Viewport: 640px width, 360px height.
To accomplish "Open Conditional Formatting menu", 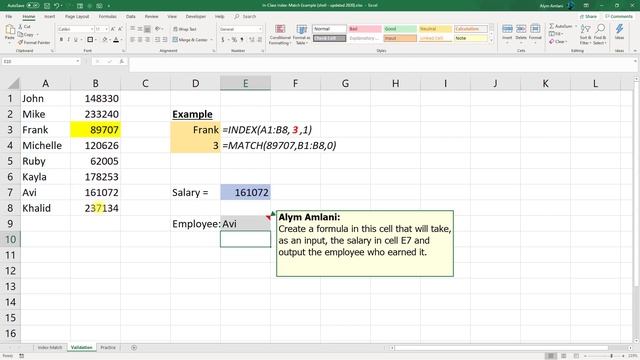I will (x=280, y=34).
